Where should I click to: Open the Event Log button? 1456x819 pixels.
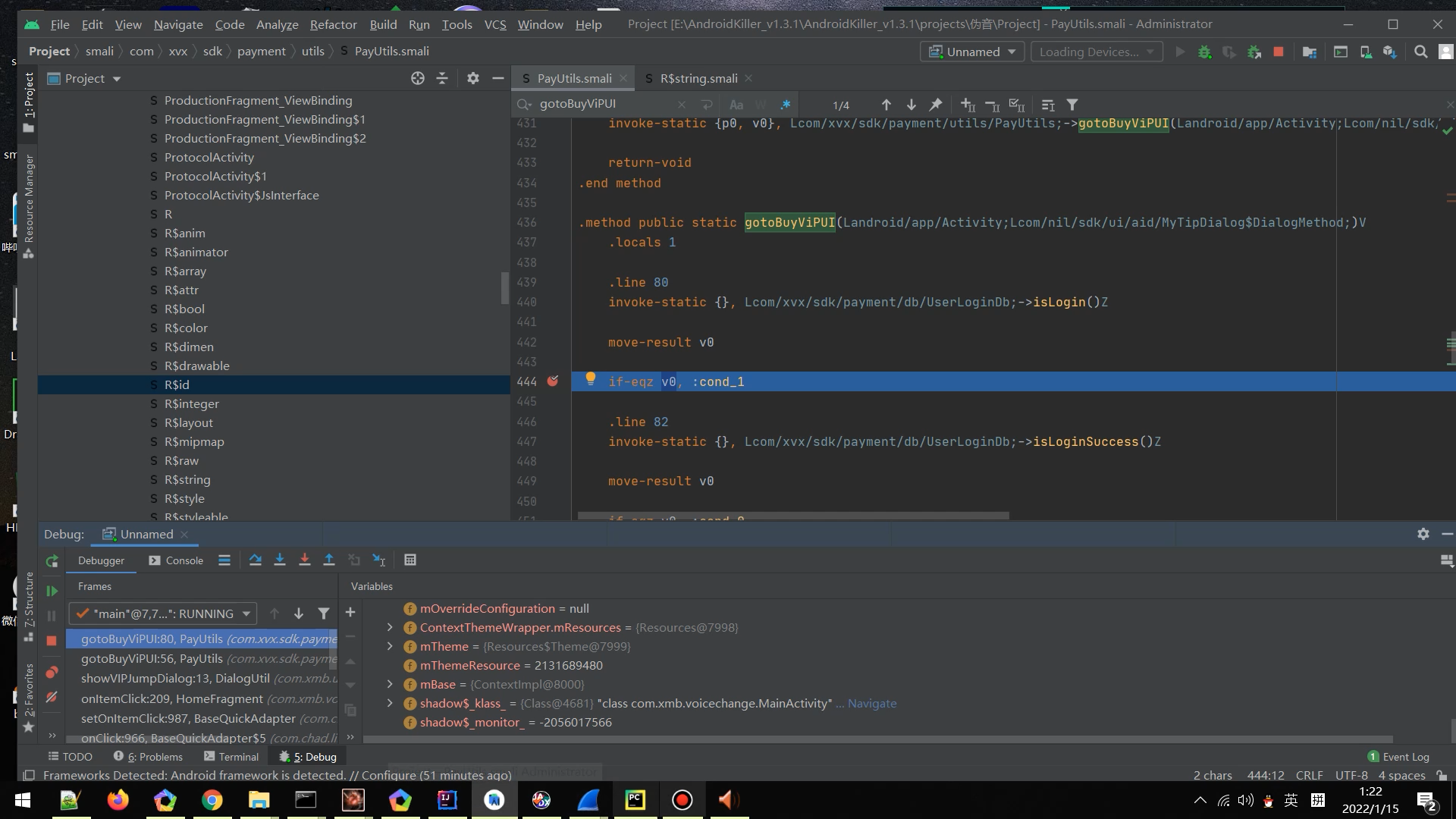1398,757
